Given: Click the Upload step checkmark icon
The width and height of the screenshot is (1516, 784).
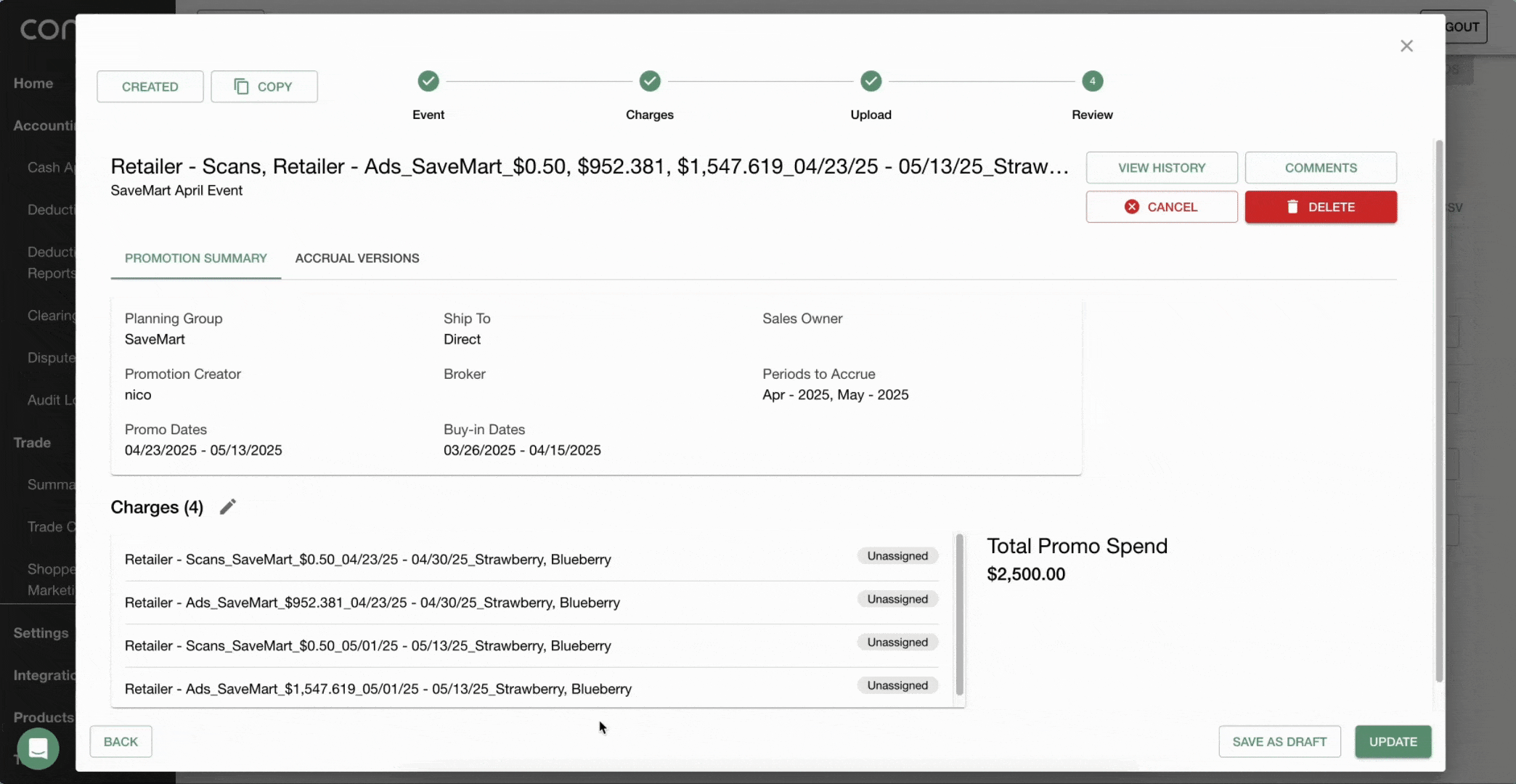Looking at the screenshot, I should pyautogui.click(x=871, y=81).
